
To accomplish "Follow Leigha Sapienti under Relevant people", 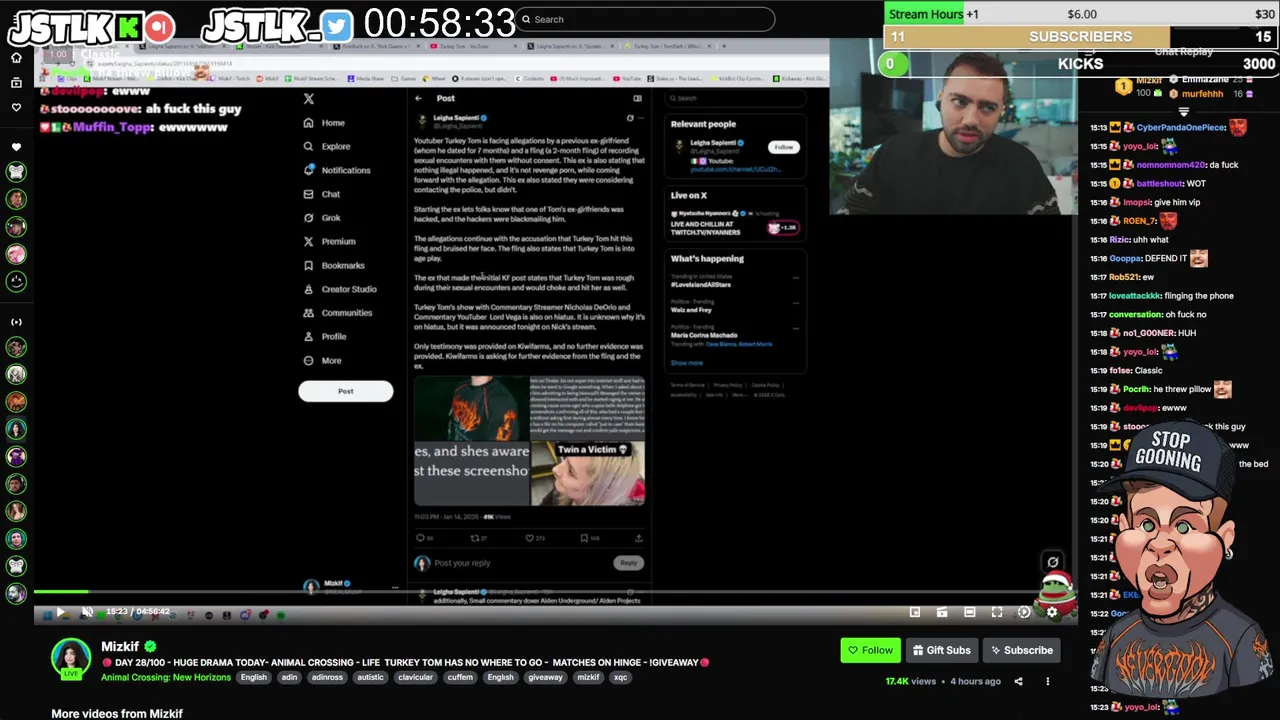I will [783, 147].
